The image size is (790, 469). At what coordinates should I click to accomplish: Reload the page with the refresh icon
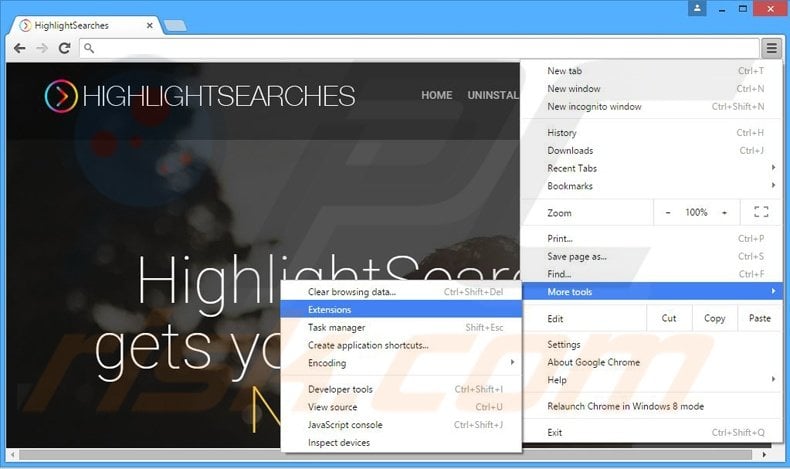(64, 48)
